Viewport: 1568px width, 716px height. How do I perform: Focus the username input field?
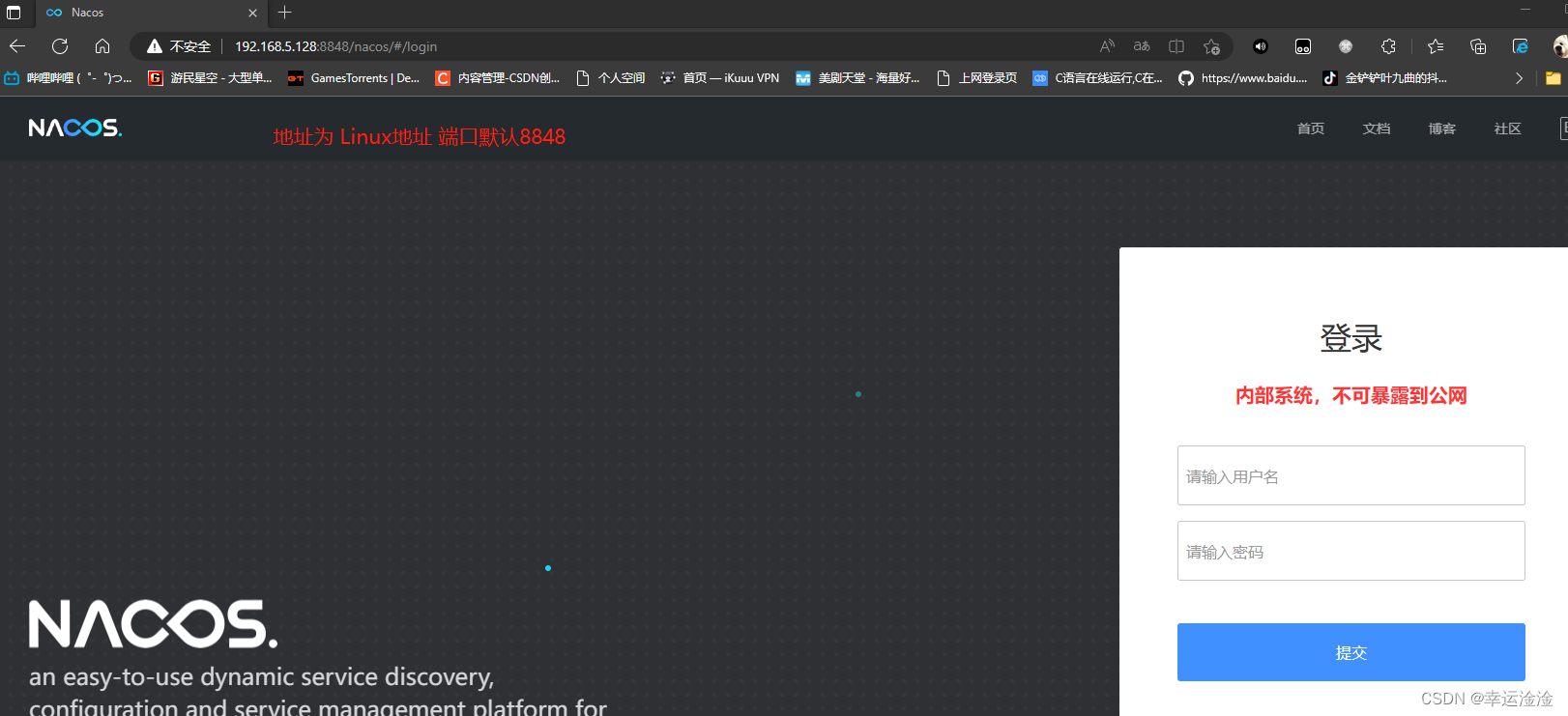tap(1350, 475)
